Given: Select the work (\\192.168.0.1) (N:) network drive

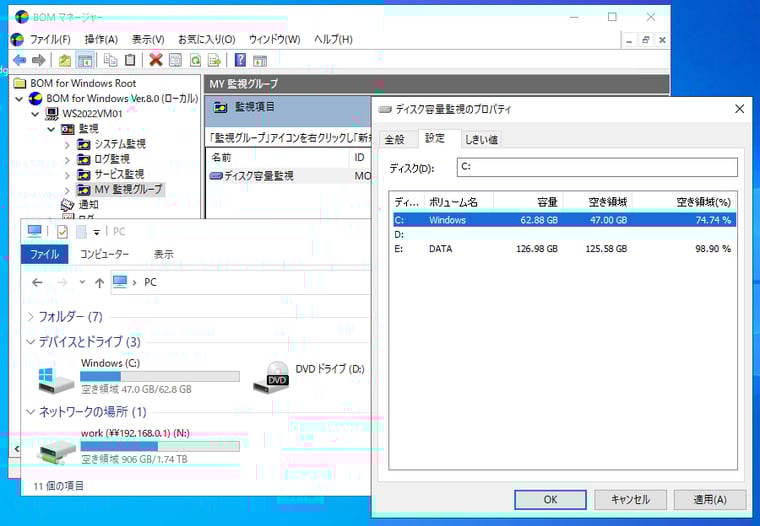Looking at the screenshot, I should point(138,446).
